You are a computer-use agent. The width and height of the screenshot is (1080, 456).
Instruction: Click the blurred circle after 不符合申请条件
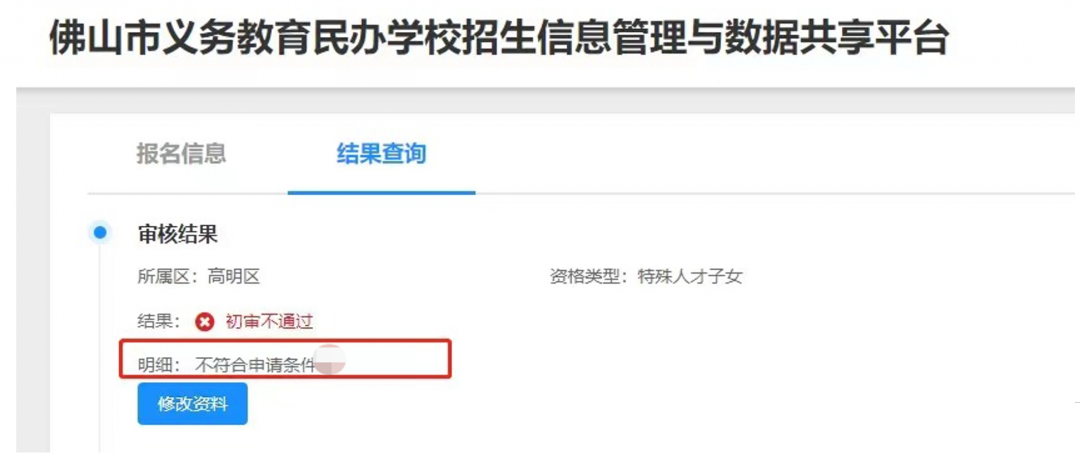[330, 361]
